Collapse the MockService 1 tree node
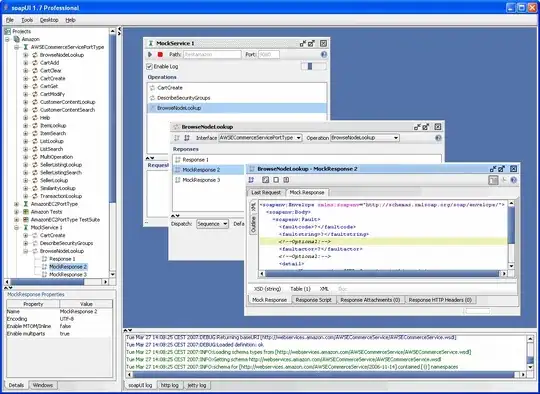 point(16,228)
